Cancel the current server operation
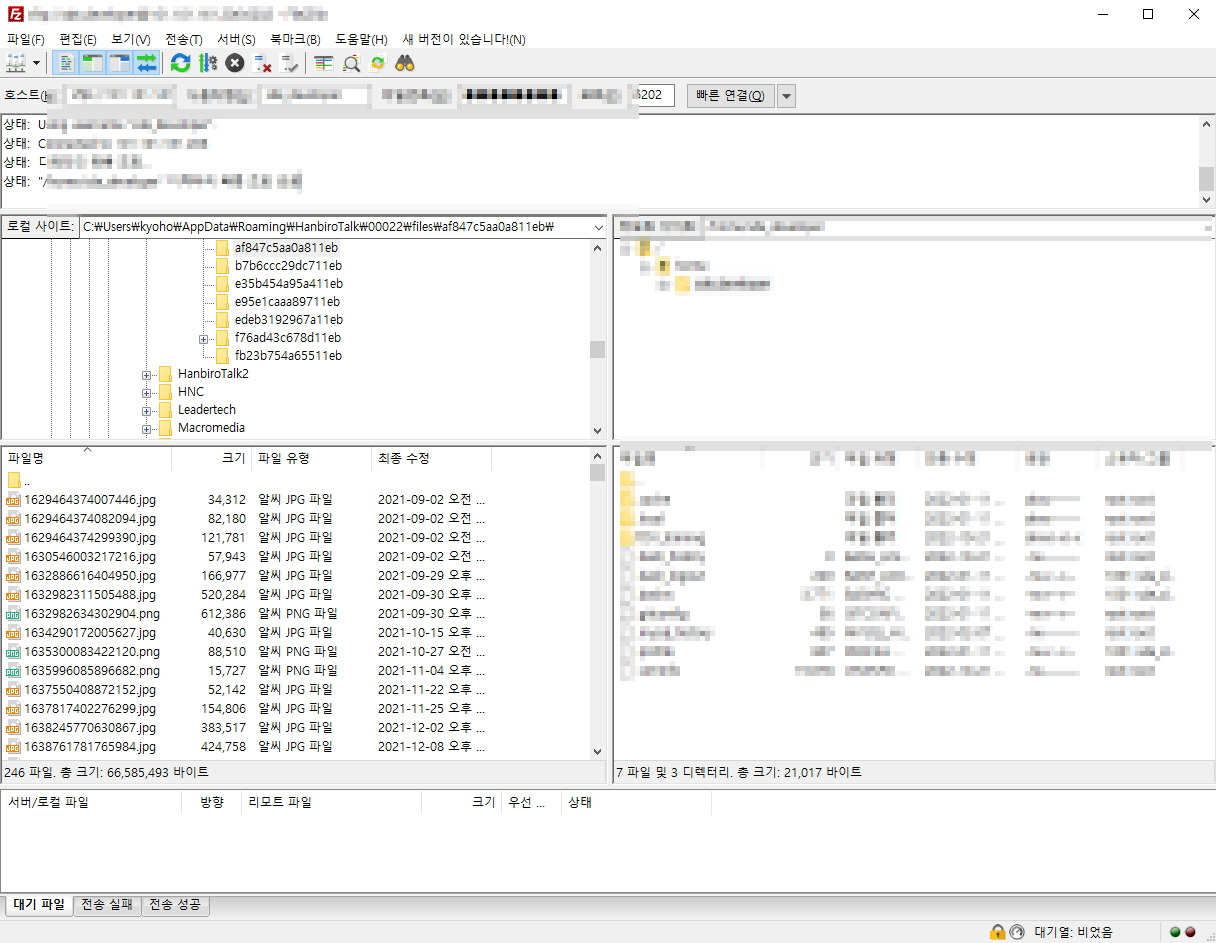The image size is (1216, 943). pos(232,63)
